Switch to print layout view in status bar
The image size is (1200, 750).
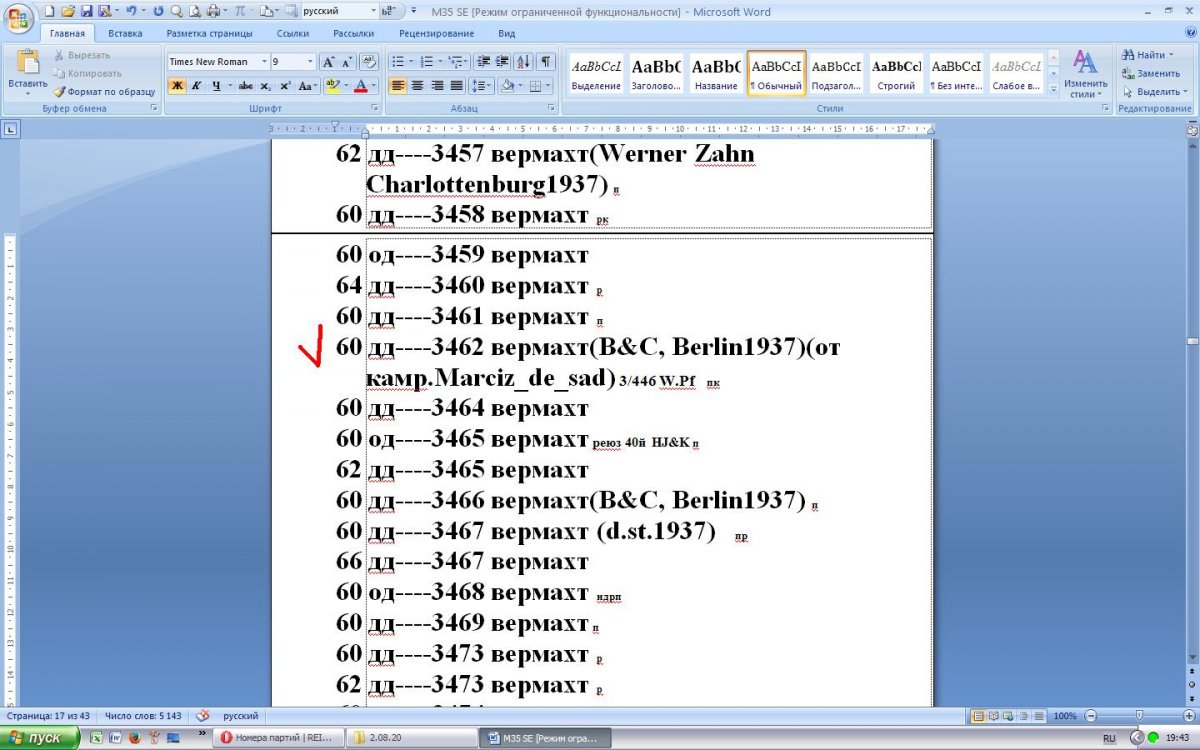[x=980, y=716]
